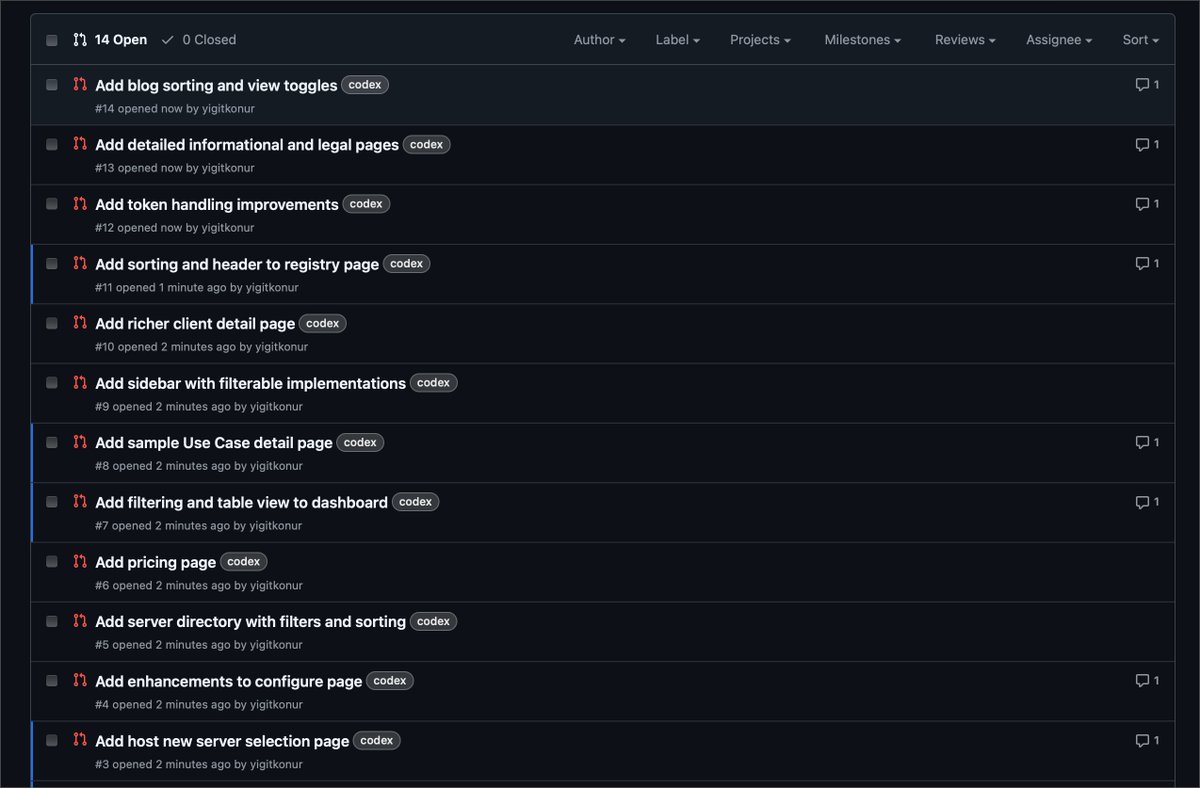
Task: Show the 0 Closed pull requests
Action: coord(198,40)
